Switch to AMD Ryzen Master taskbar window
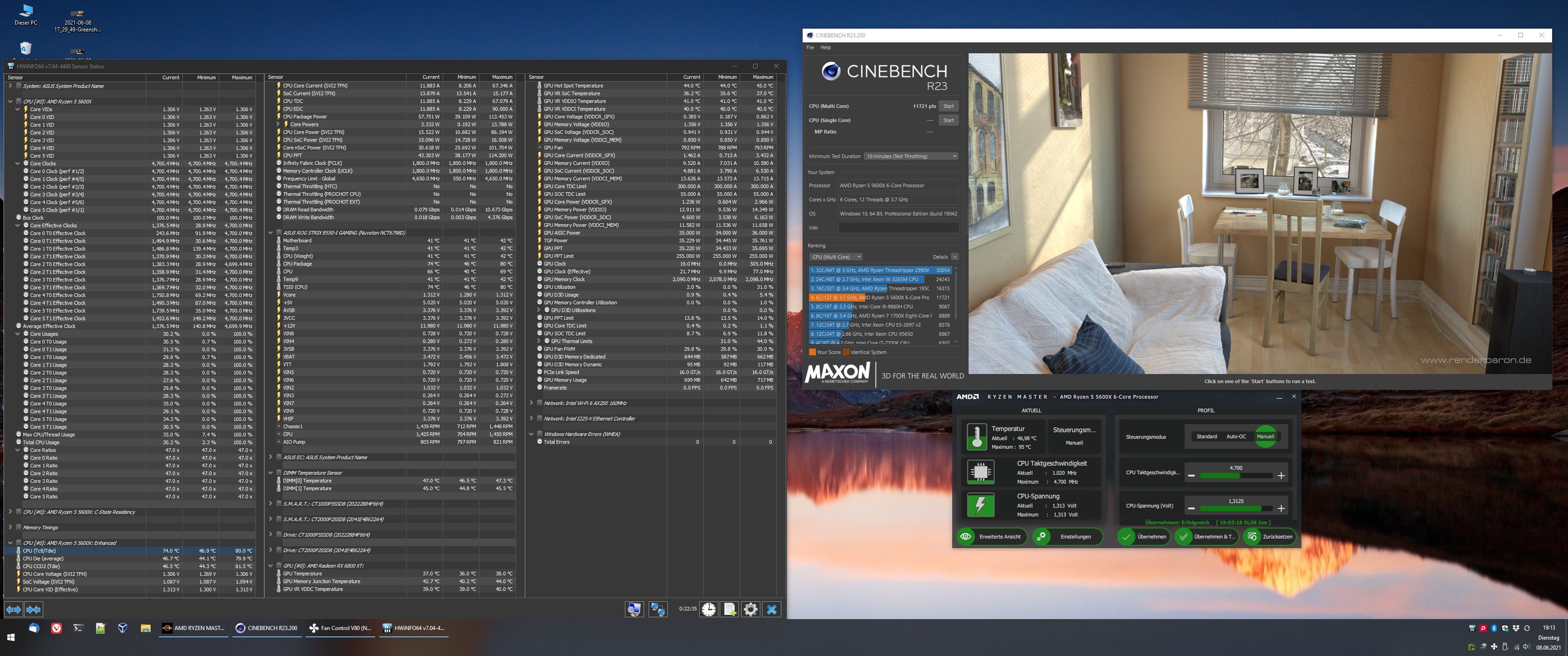The image size is (1568, 656). [x=193, y=628]
